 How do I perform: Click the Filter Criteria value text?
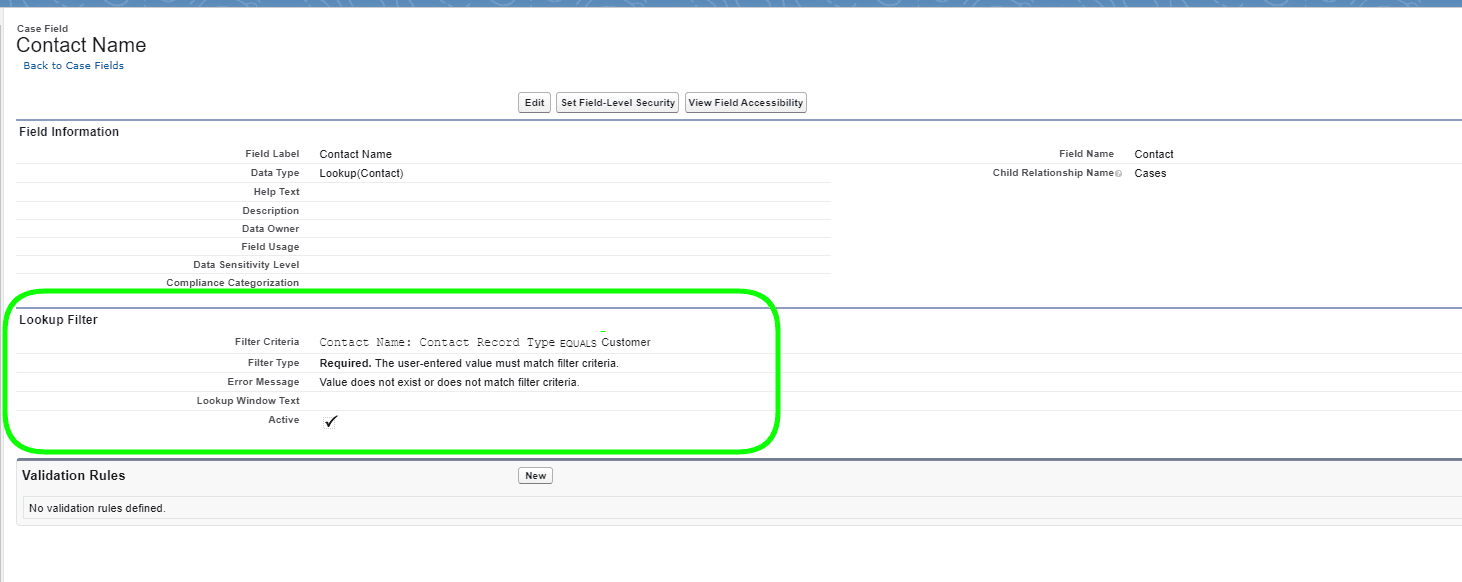coord(484,342)
